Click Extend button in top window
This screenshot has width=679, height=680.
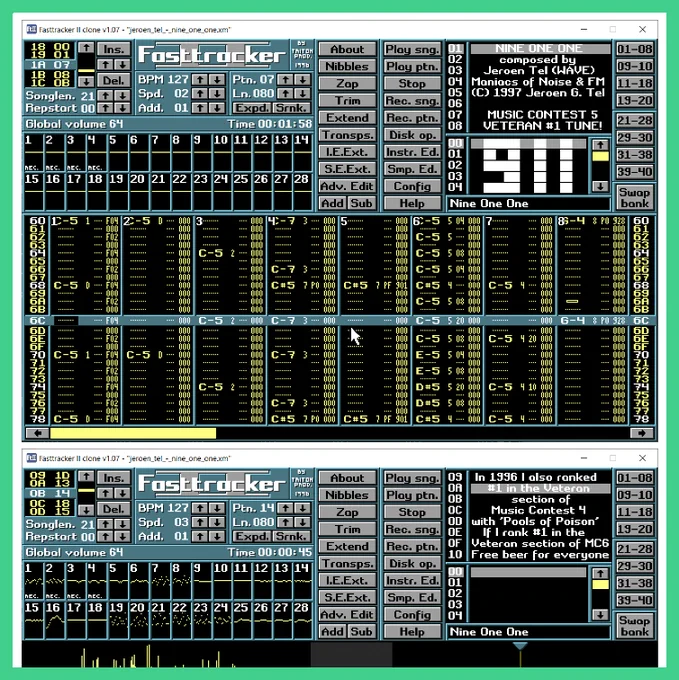[x=347, y=118]
